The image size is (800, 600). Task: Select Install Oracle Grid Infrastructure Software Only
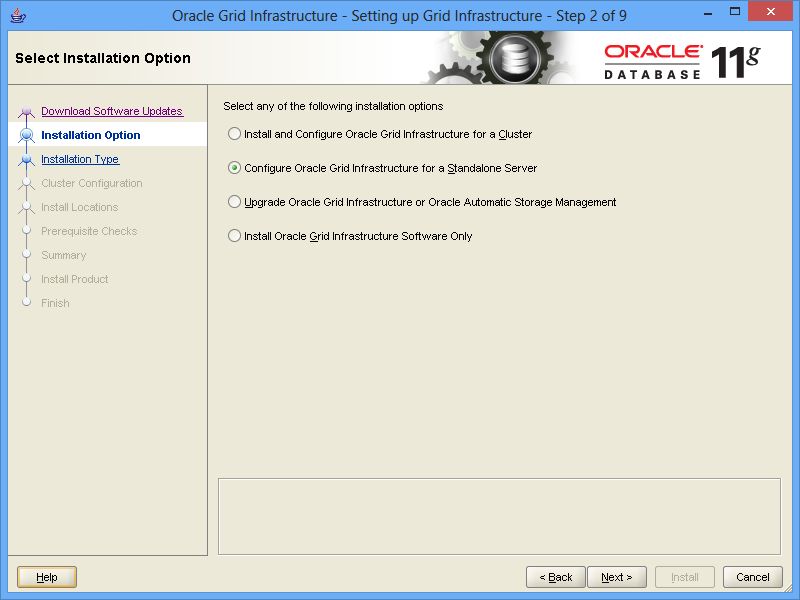(x=233, y=236)
